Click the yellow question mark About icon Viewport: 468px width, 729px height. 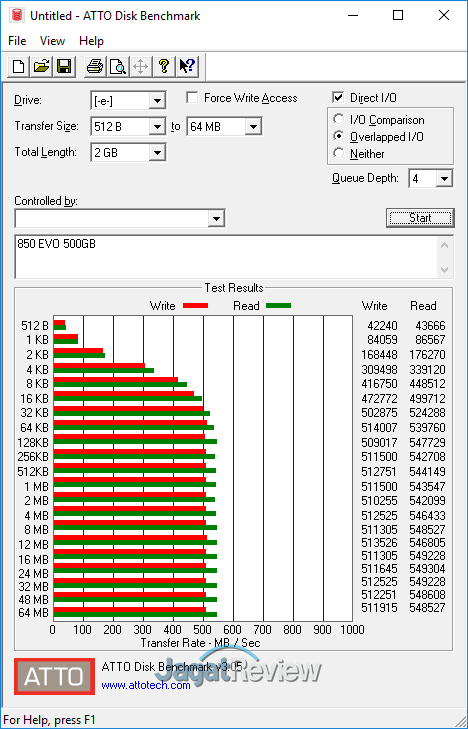tap(163, 66)
